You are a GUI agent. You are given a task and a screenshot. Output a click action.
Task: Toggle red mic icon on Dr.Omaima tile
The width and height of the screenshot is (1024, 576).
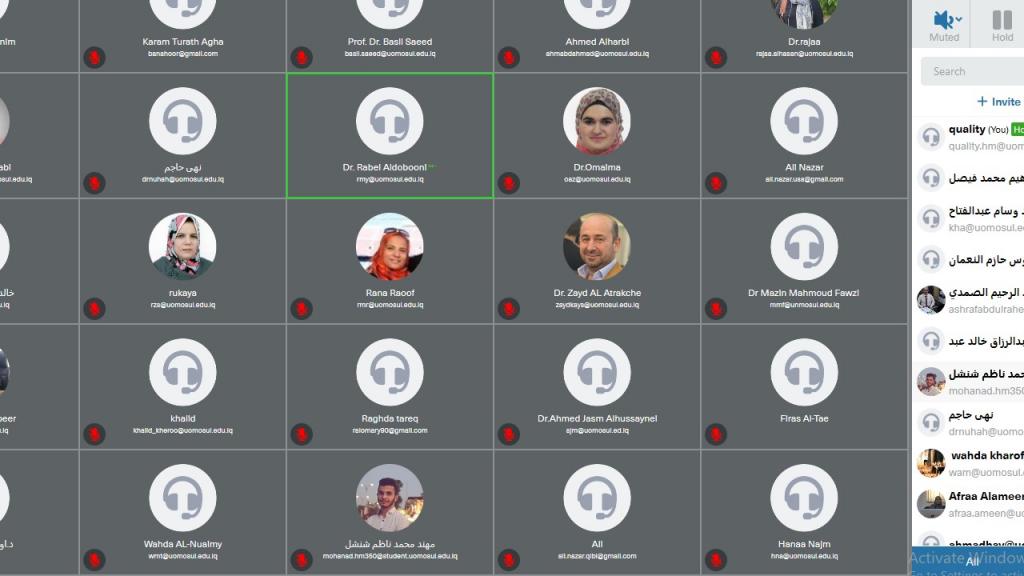[508, 183]
